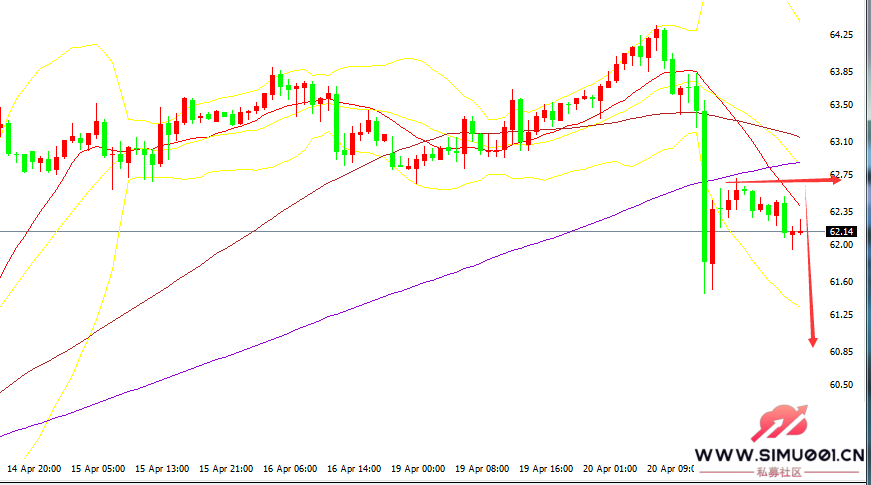Select the 60.85 price level label
Screen dimensions: 871x485
[840, 352]
